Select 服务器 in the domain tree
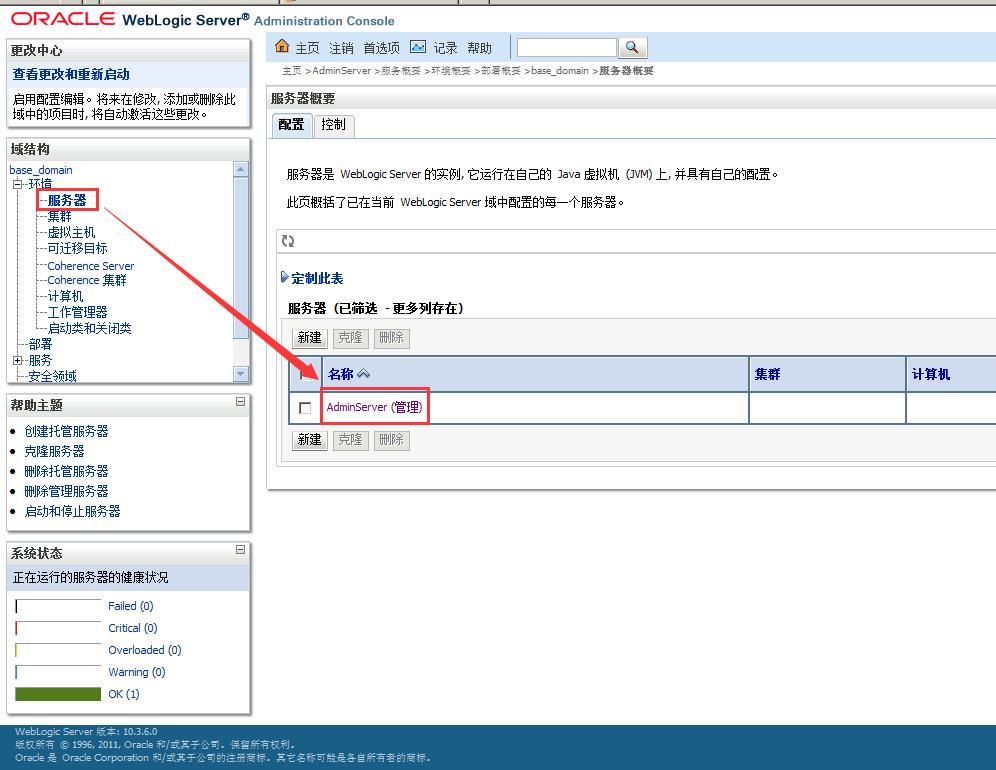Image resolution: width=996 pixels, height=770 pixels. click(x=67, y=200)
